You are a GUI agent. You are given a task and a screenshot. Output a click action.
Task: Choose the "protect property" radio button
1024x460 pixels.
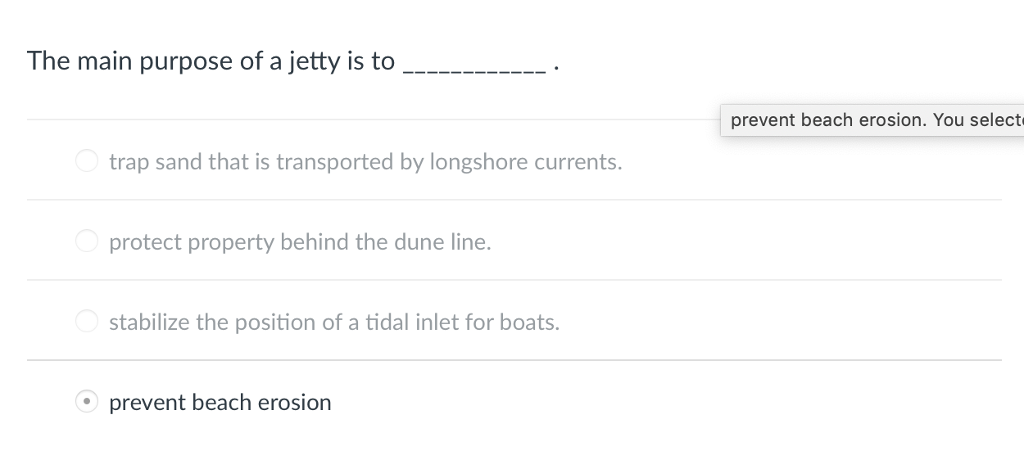(x=87, y=242)
